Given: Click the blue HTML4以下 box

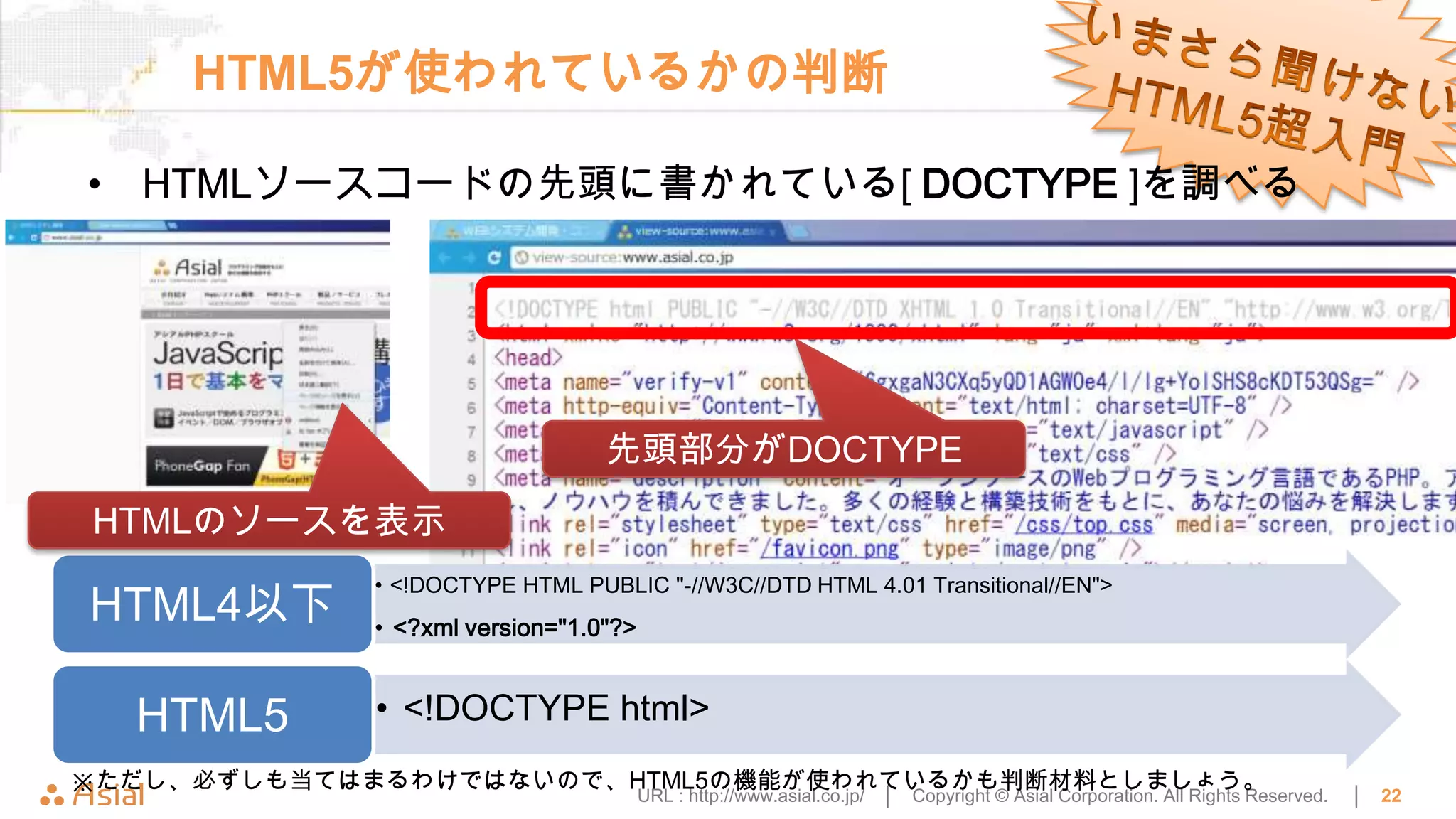Looking at the screenshot, I should pos(212,604).
